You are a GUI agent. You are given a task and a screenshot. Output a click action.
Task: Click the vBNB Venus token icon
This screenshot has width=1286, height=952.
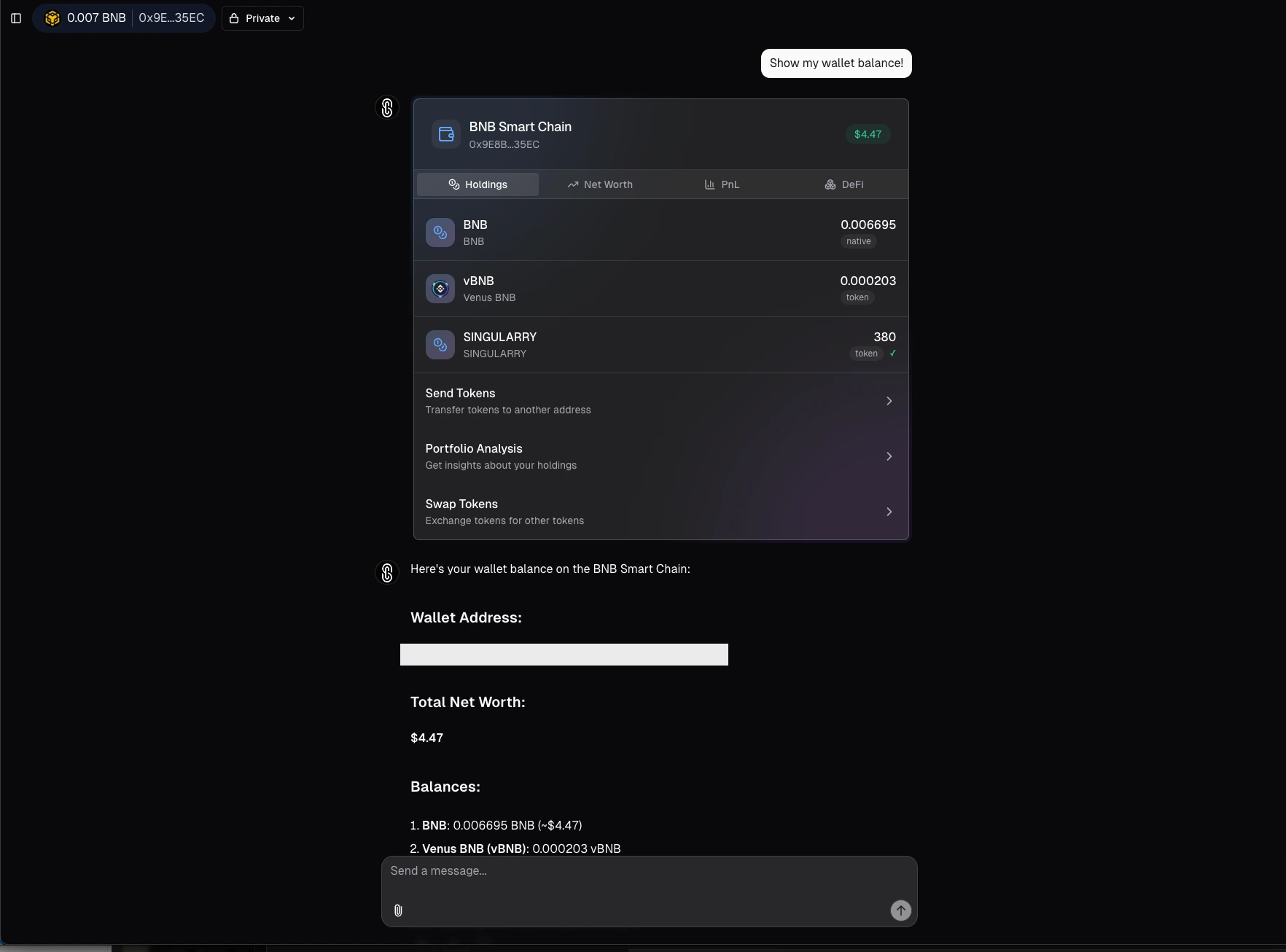point(440,289)
